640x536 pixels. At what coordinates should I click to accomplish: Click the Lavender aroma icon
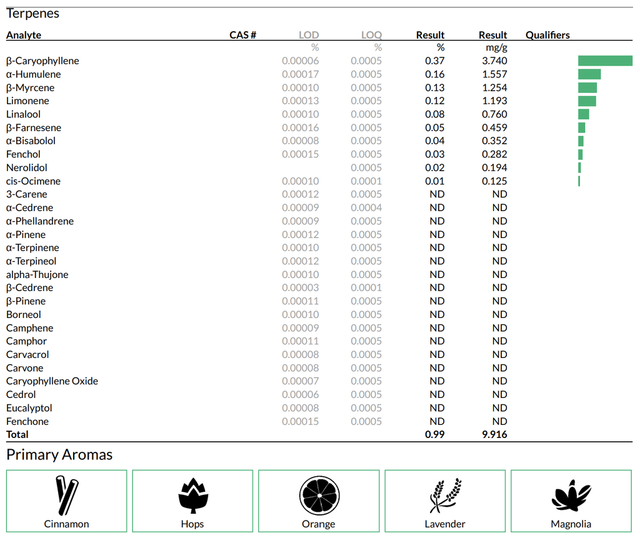click(445, 496)
